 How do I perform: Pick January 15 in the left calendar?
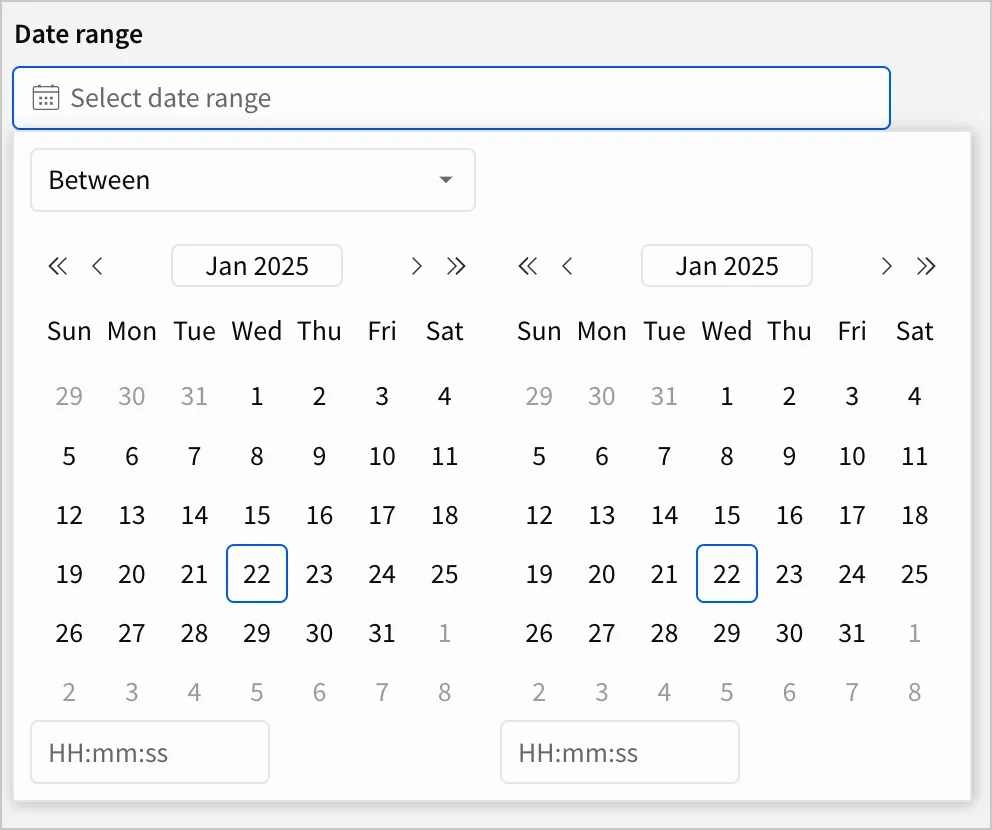click(257, 515)
